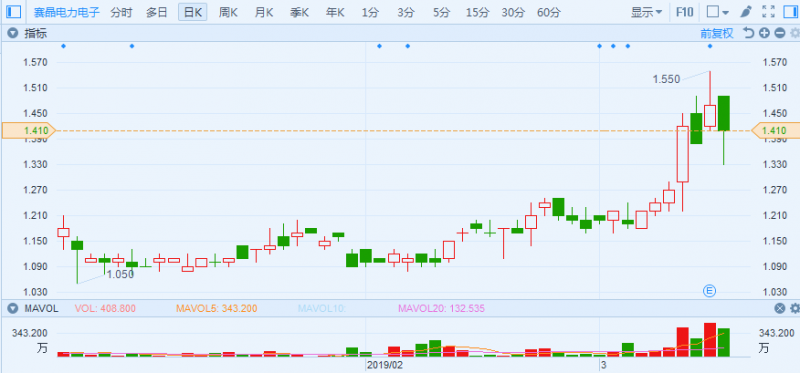Open the window layout square dropdown
The height and width of the screenshot is (373, 800).
point(718,12)
